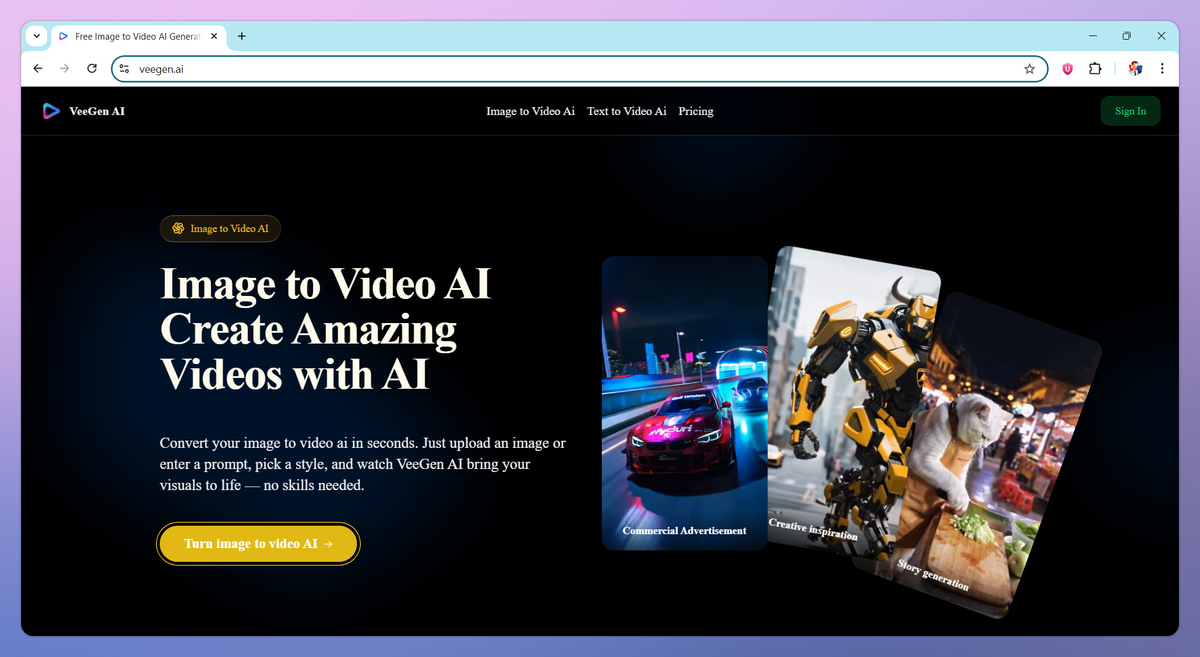
Task: Click the VeeGen AI play-triangle logo
Action: [51, 111]
